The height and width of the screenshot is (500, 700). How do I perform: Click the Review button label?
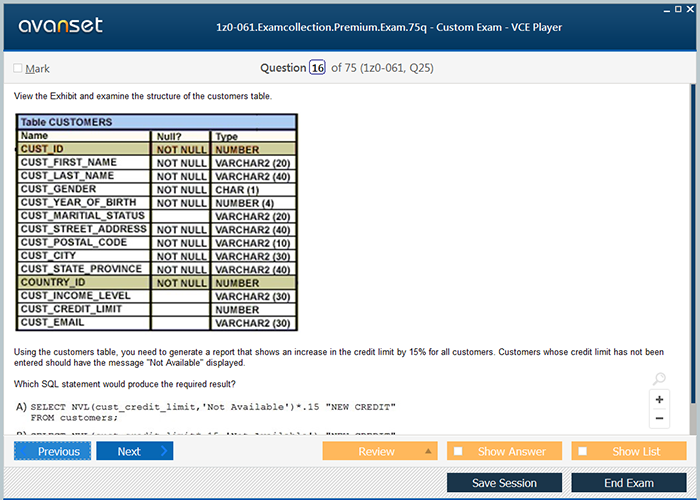coord(376,451)
